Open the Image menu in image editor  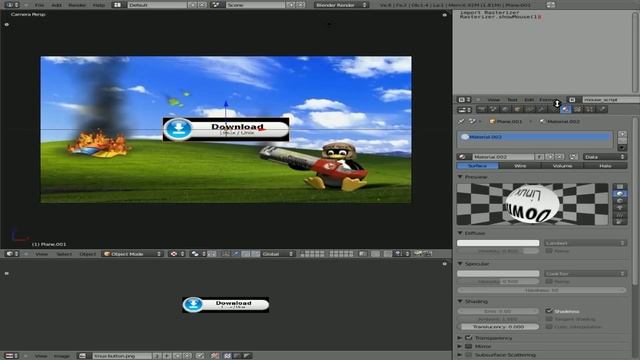point(62,356)
